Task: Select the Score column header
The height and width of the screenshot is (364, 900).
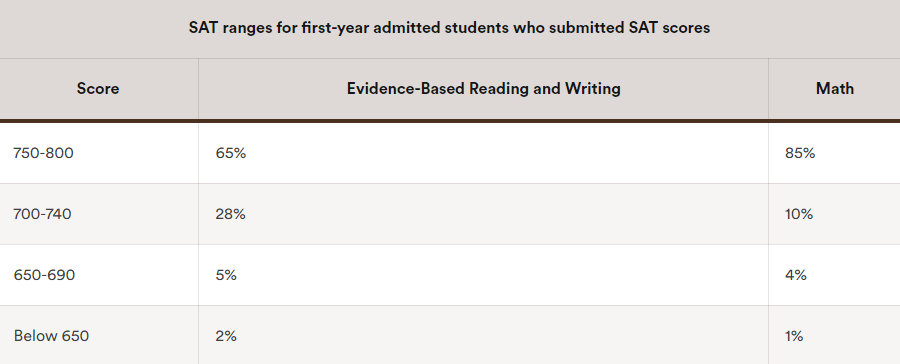Action: (x=99, y=88)
